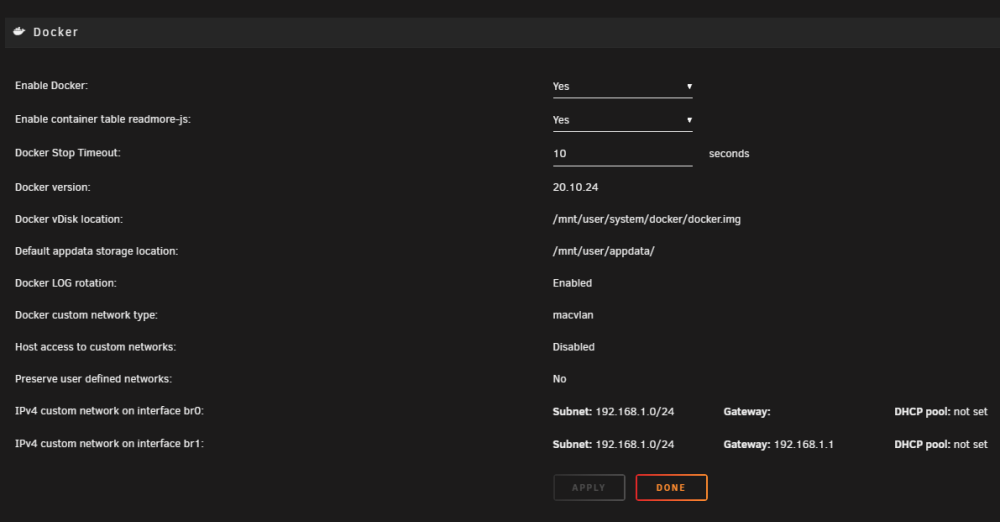Click the Docker vDisk location label
1000x522 pixels.
[x=69, y=220]
